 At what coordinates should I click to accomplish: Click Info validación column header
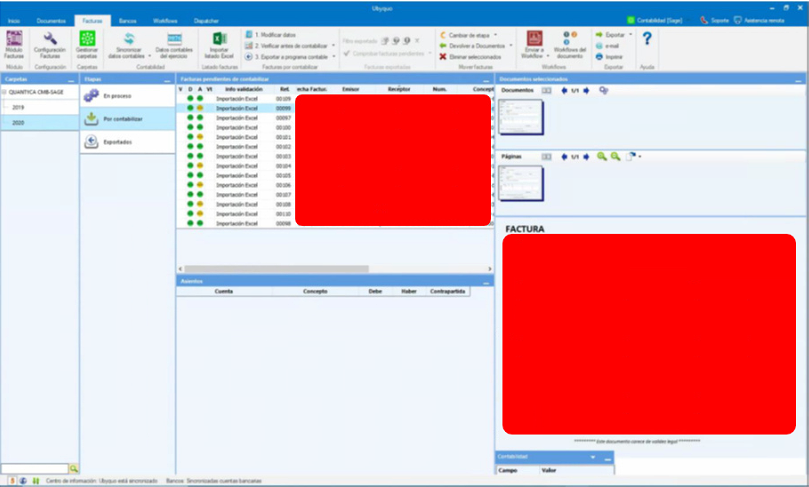(244, 89)
